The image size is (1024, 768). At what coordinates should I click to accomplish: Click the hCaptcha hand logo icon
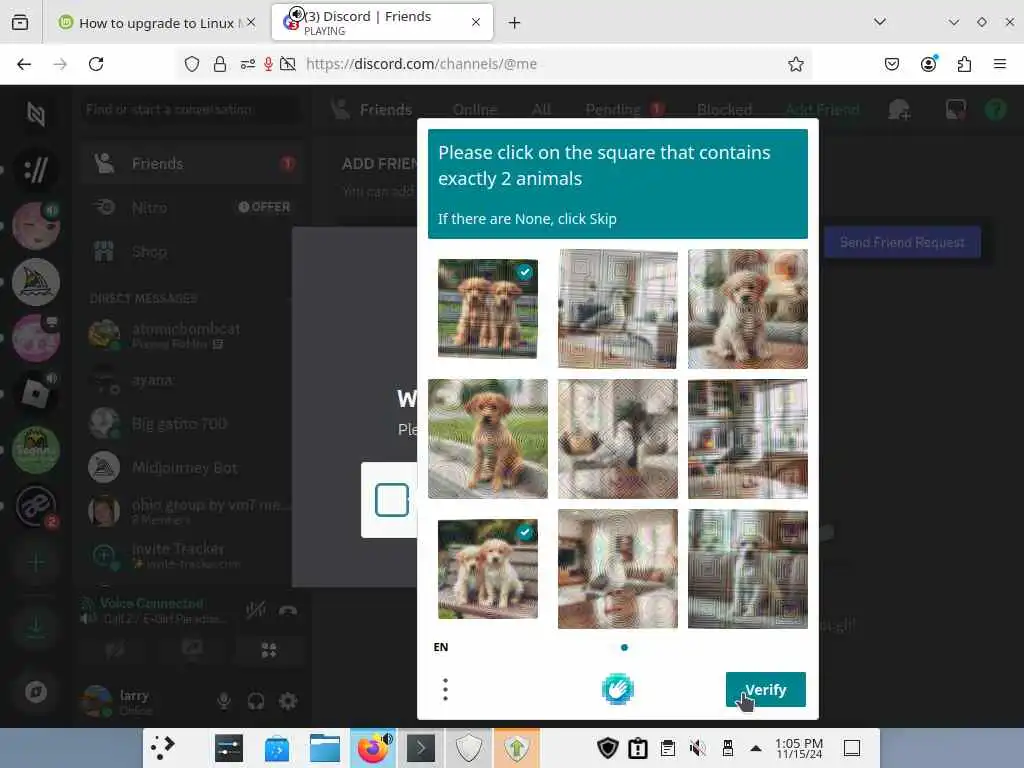617,689
